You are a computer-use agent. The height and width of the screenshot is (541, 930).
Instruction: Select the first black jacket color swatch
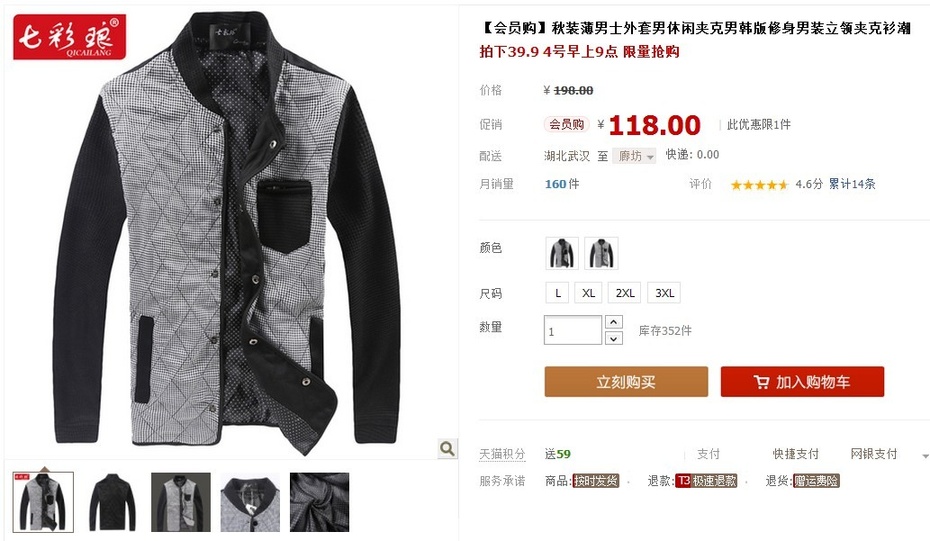(562, 253)
